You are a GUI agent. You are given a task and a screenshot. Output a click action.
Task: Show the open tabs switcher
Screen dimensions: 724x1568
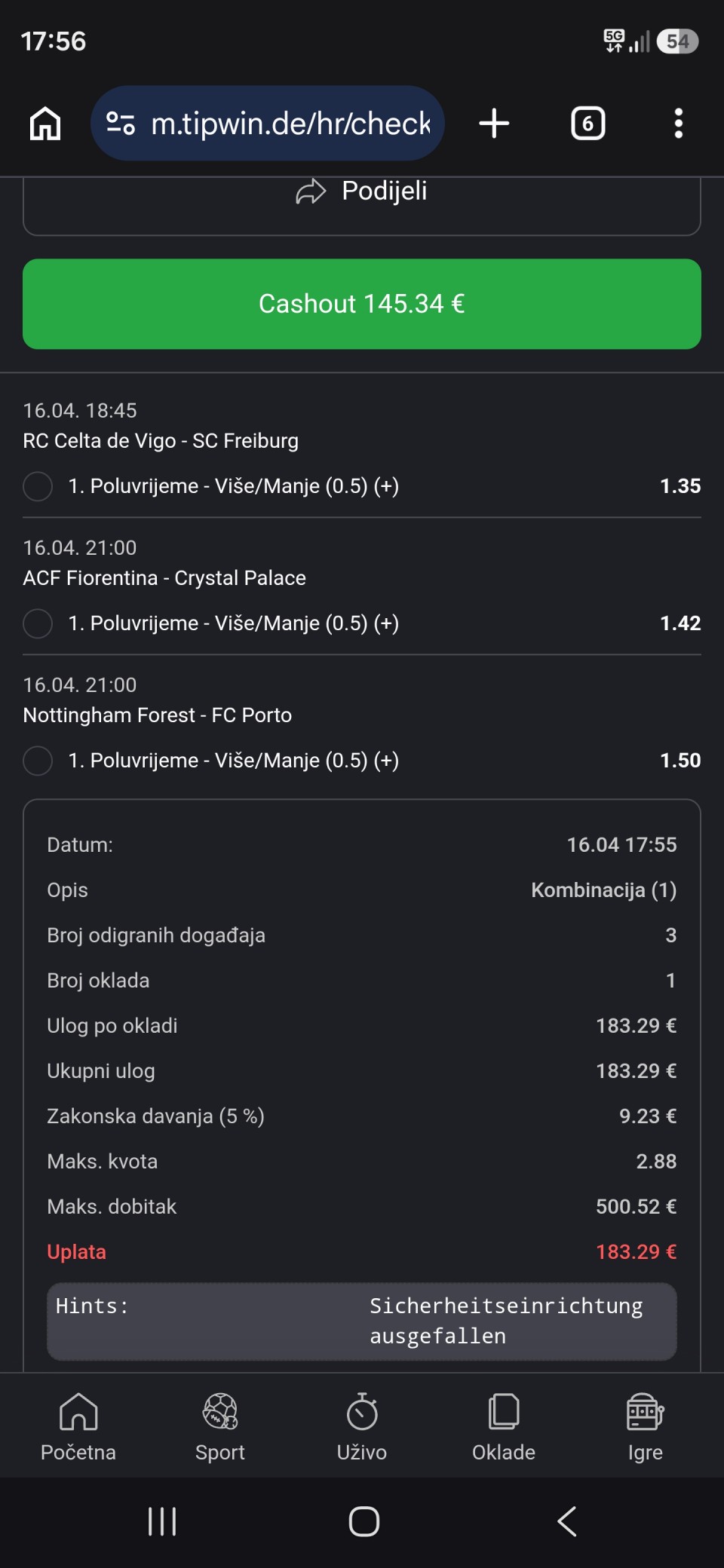[x=587, y=124]
